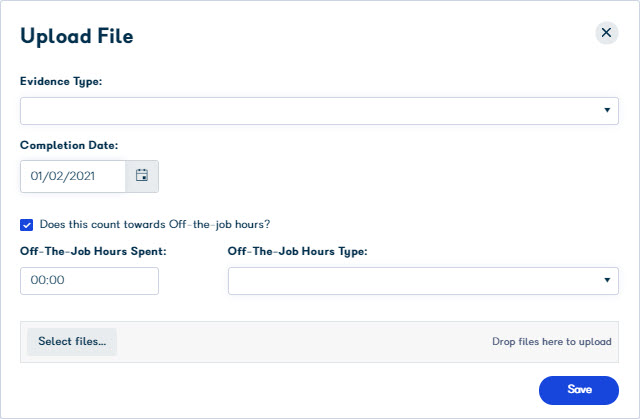Click the 'Completion Date:' label

(x=69, y=146)
